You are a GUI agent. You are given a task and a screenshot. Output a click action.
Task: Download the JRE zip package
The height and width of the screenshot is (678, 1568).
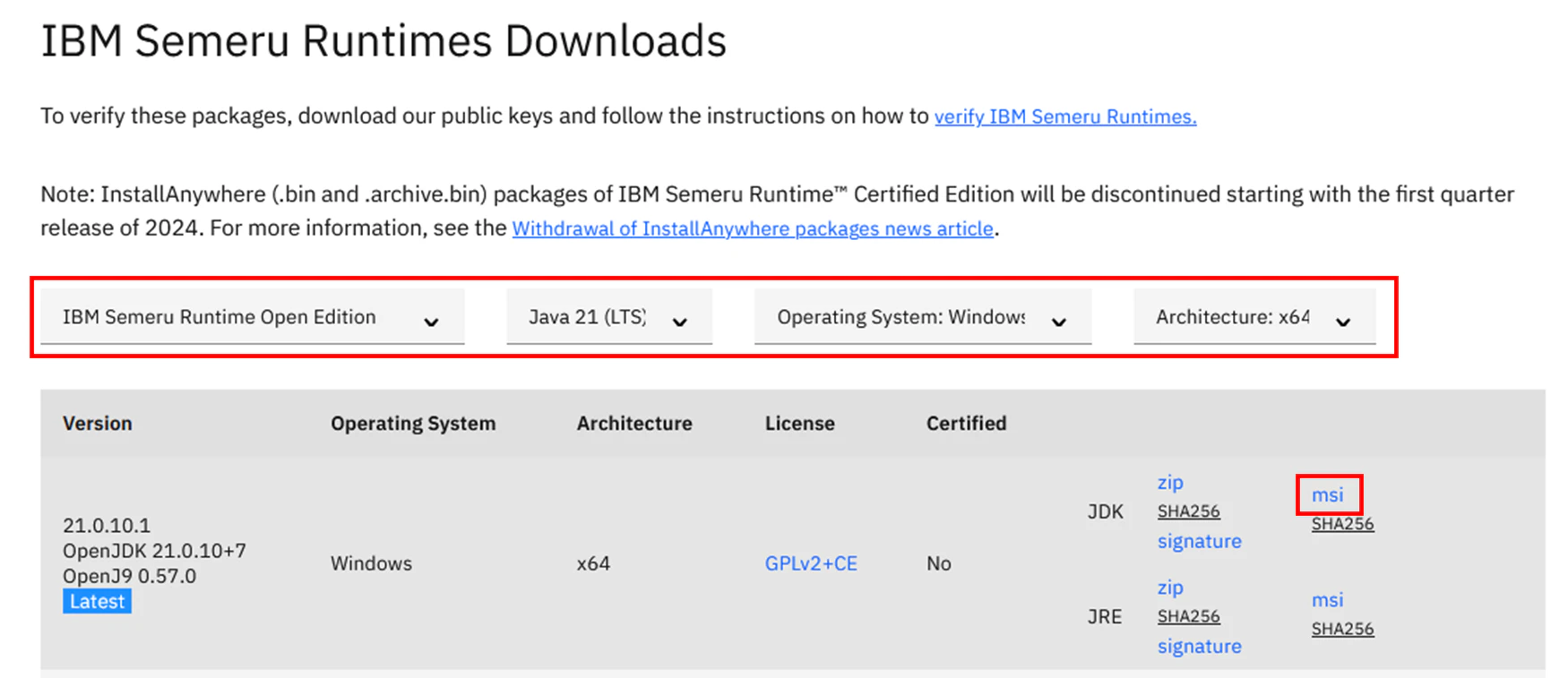1170,588
